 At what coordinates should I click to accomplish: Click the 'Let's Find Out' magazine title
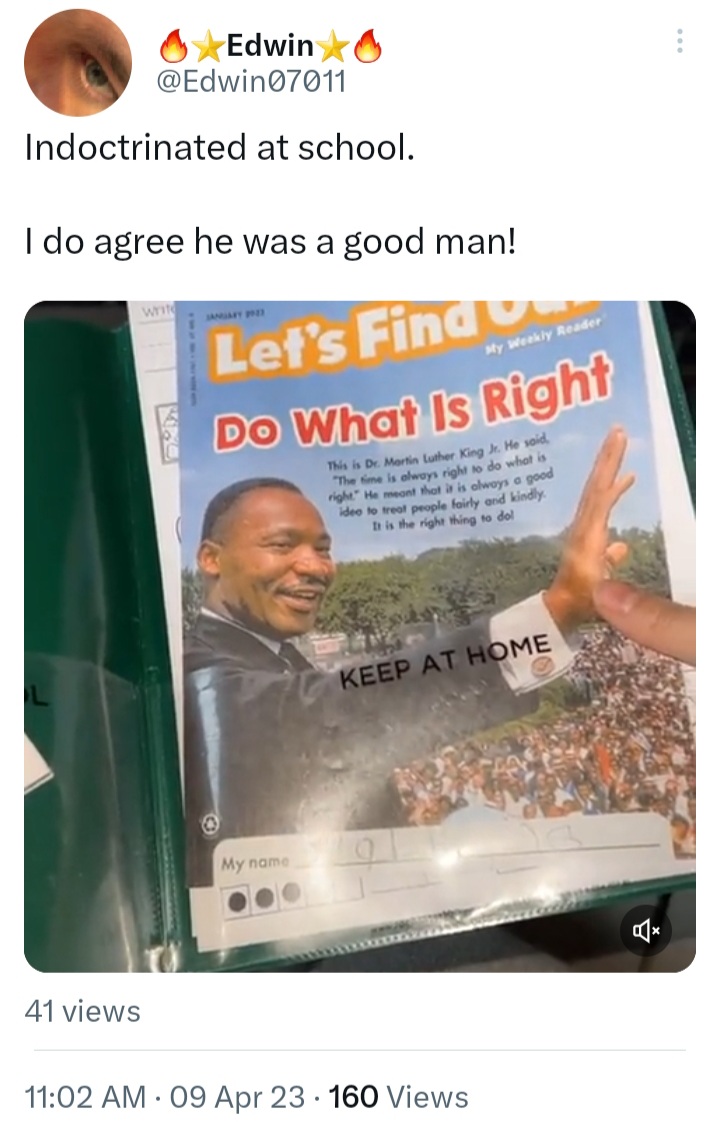406,335
